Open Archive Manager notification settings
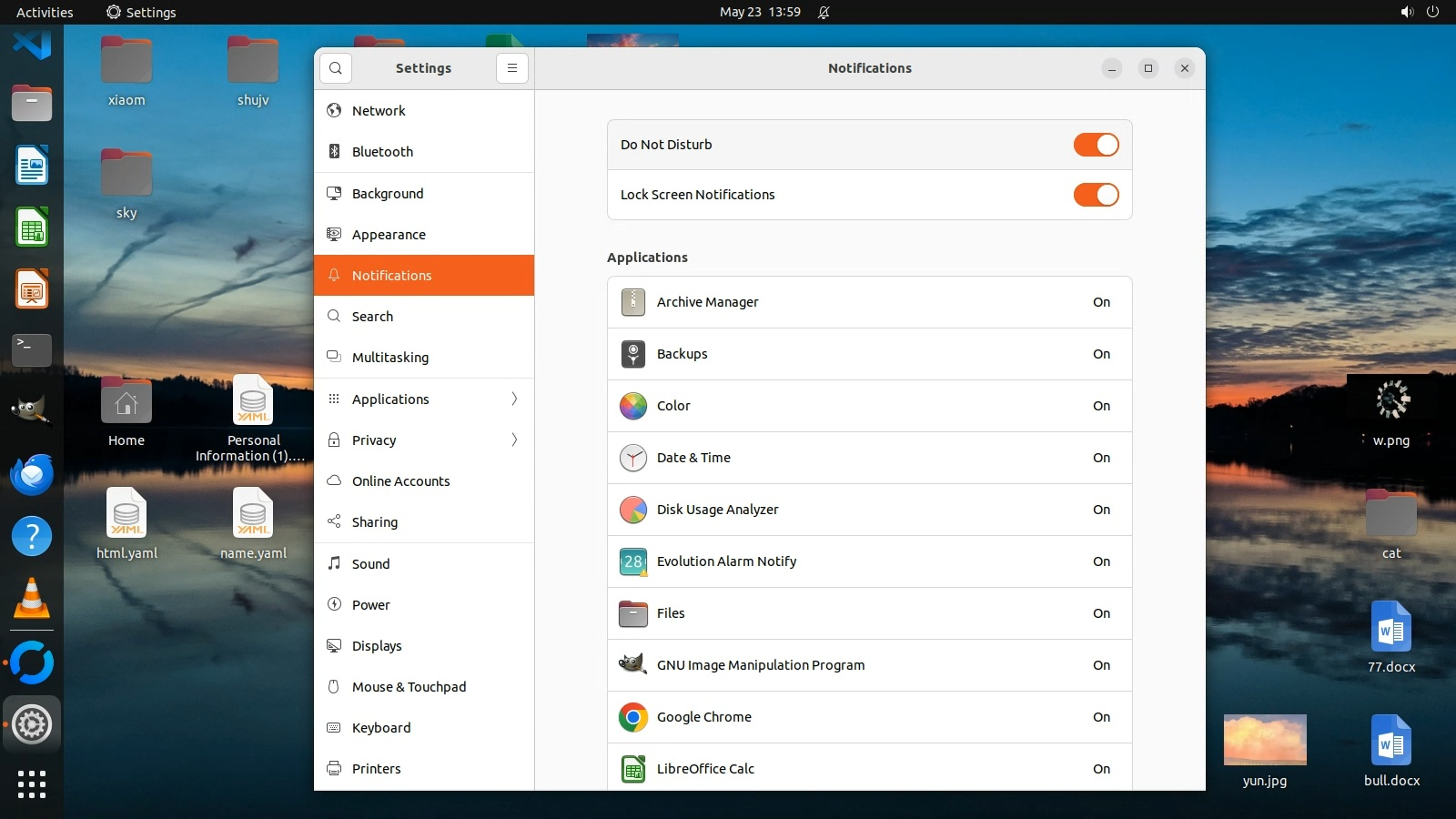Viewport: 1456px width, 819px height. point(869,302)
